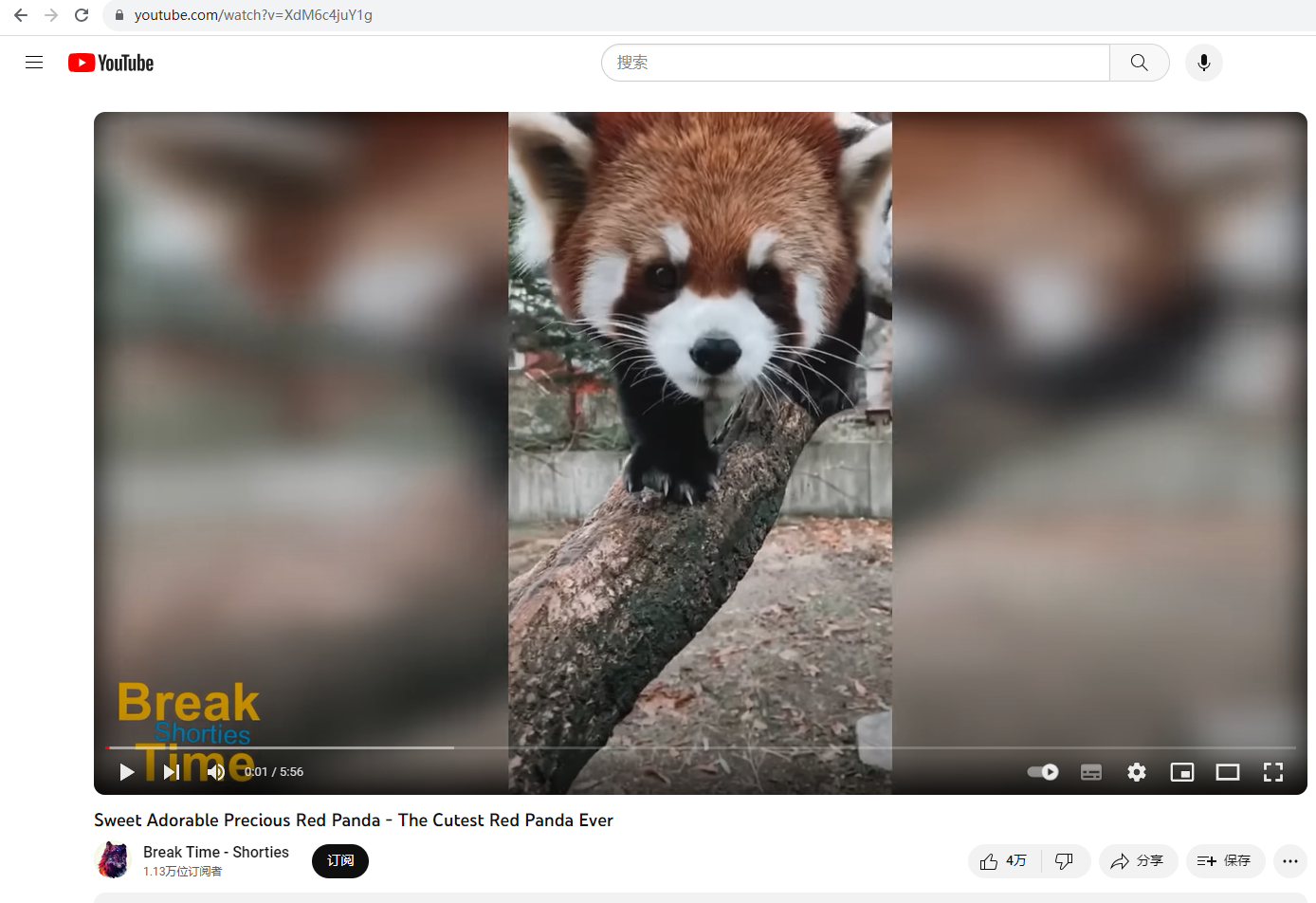This screenshot has height=903, width=1316.
Task: Enable theater mode
Action: point(1228,772)
